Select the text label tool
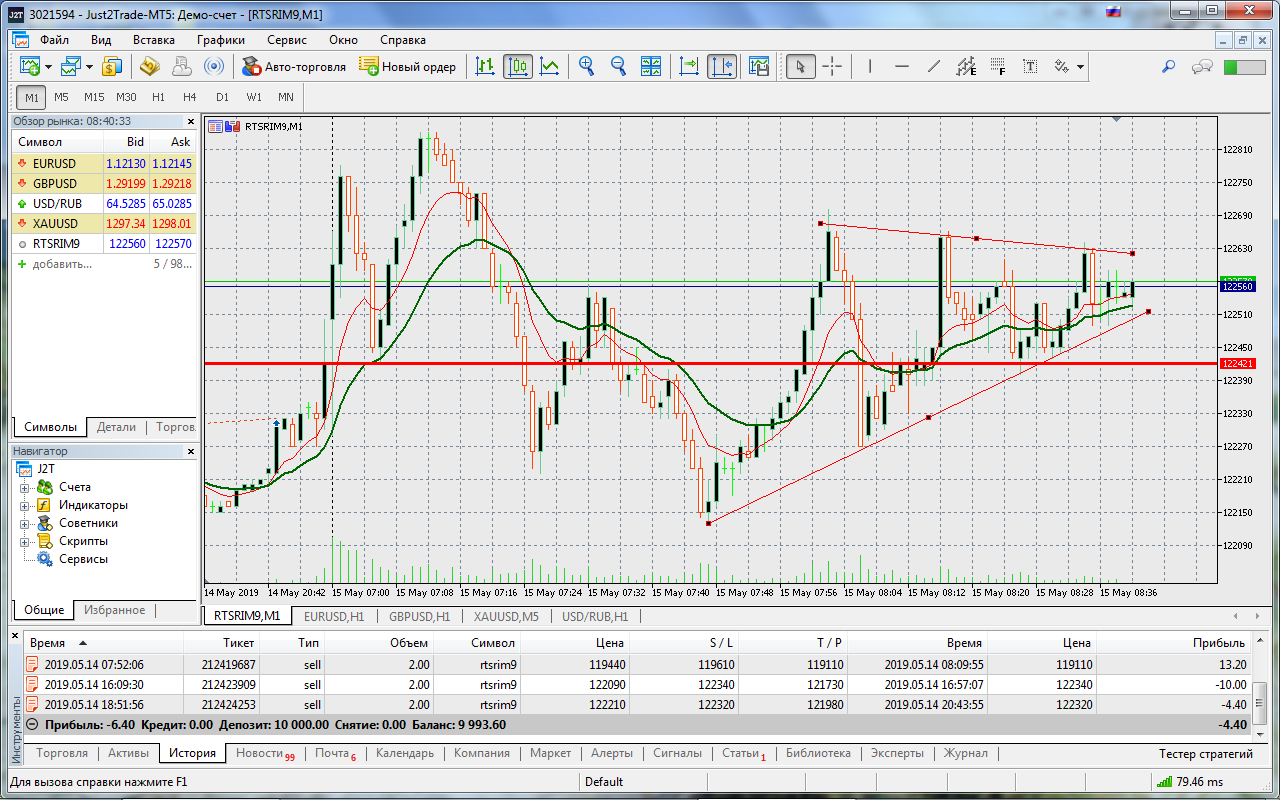The image size is (1280, 800). click(x=1029, y=67)
